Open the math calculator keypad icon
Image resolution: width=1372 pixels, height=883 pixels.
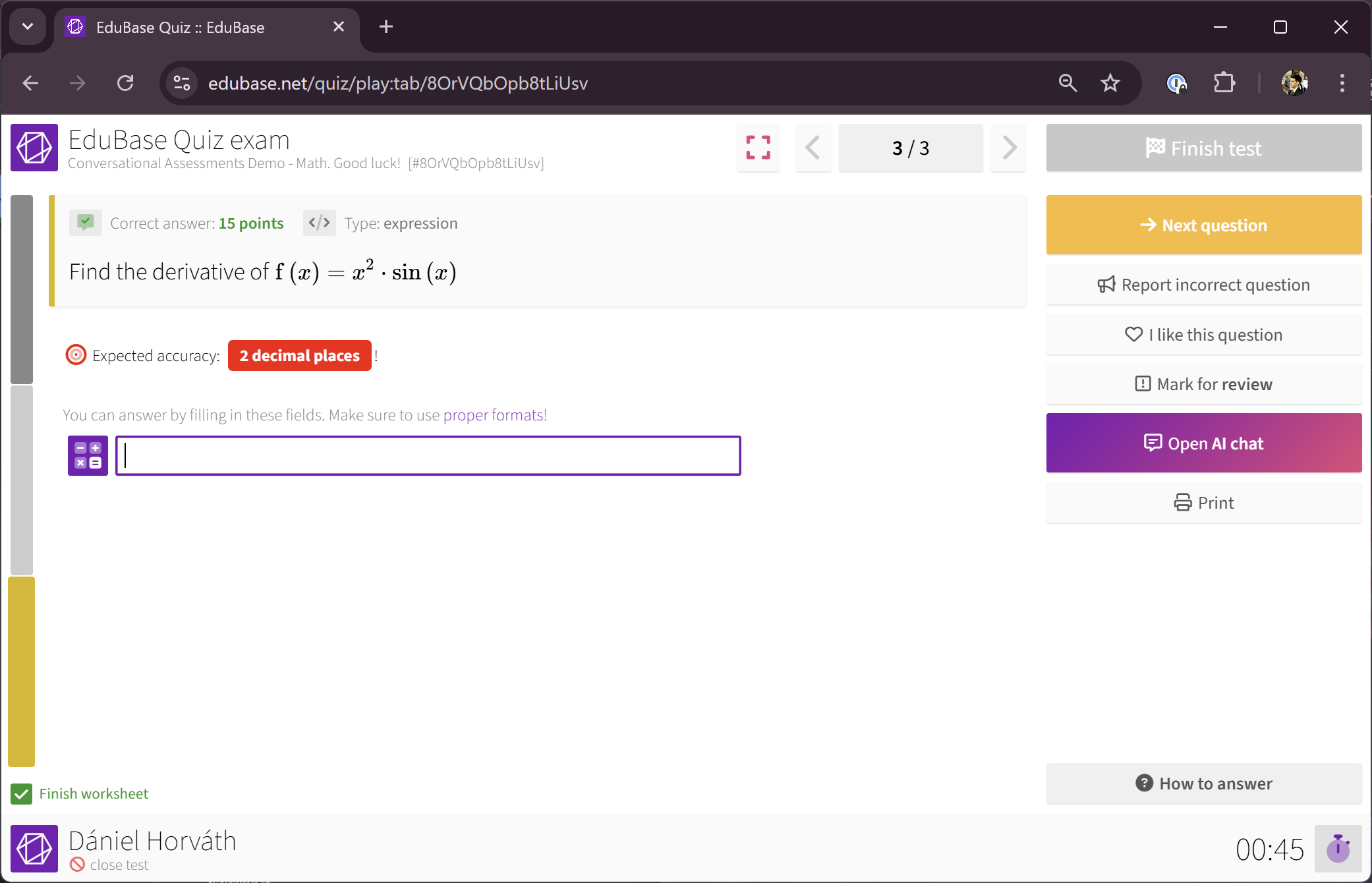pos(88,455)
